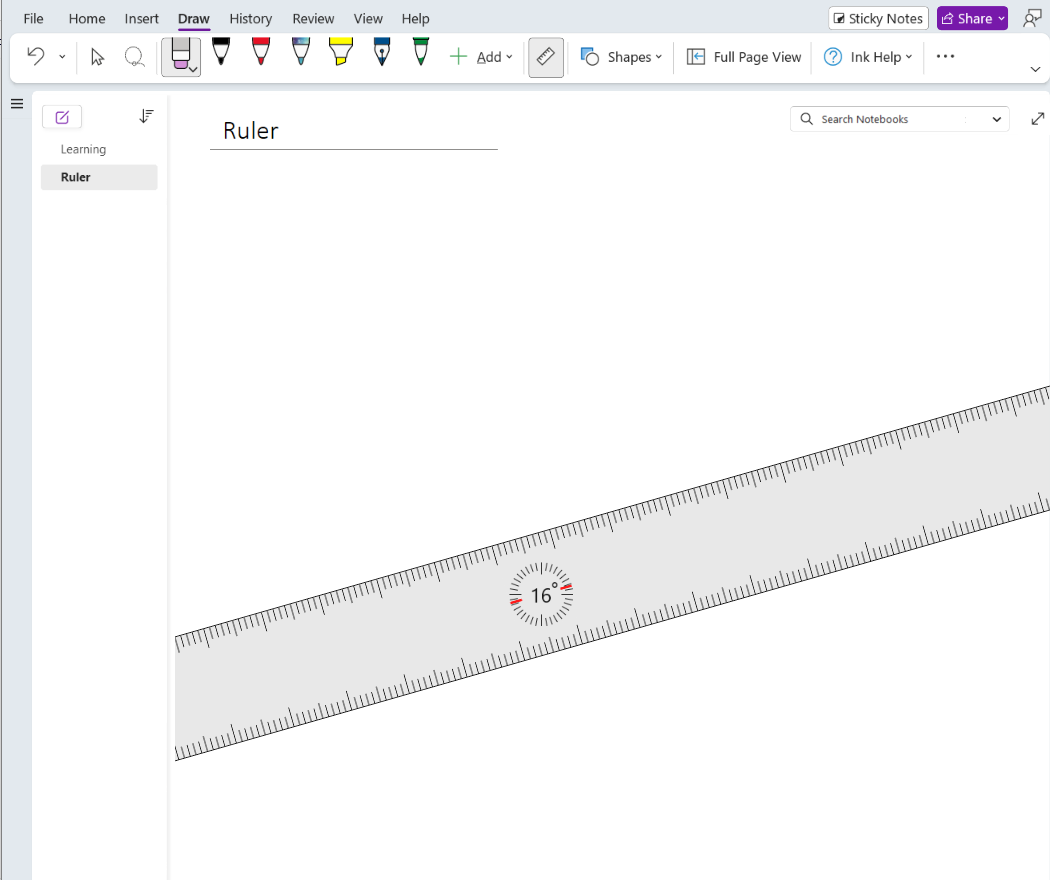Switch to Full Page View
Image resolution: width=1050 pixels, height=880 pixels.
tap(743, 57)
